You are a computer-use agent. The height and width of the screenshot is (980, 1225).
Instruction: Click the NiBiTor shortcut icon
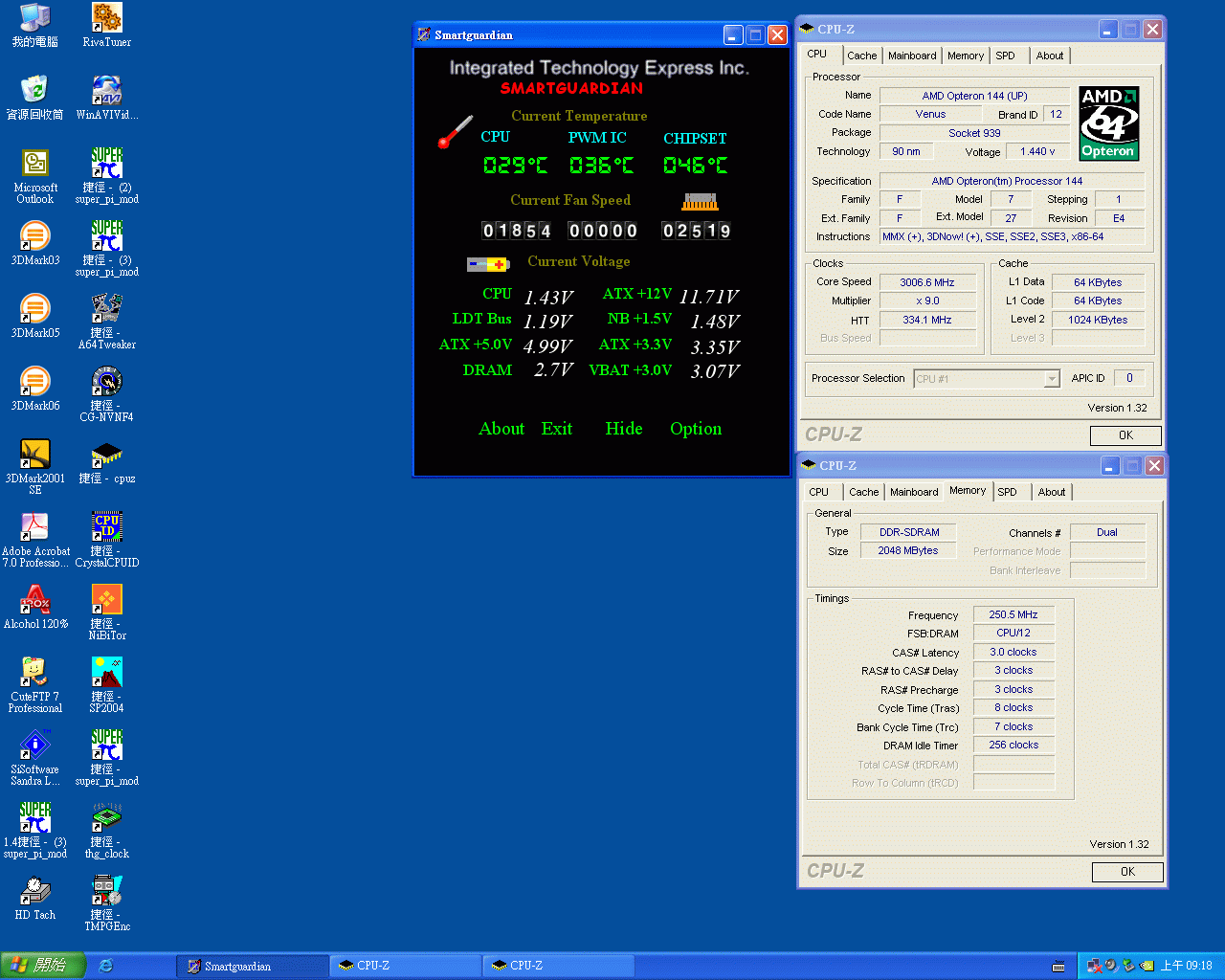tap(106, 599)
